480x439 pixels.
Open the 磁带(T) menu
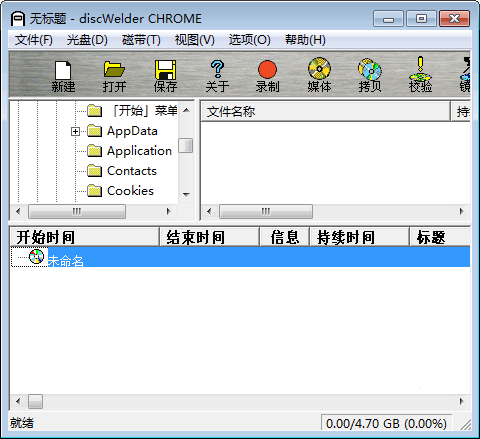coord(141,40)
